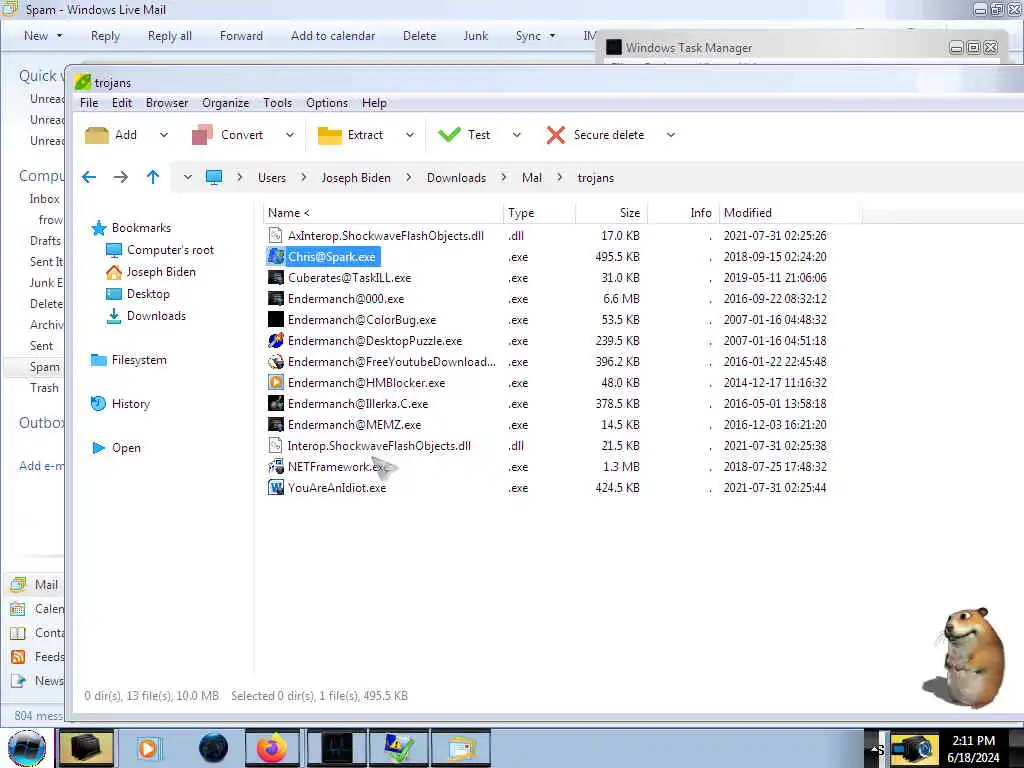
Task: Click the Open play-arrow icon in sidebar
Action: click(x=99, y=448)
